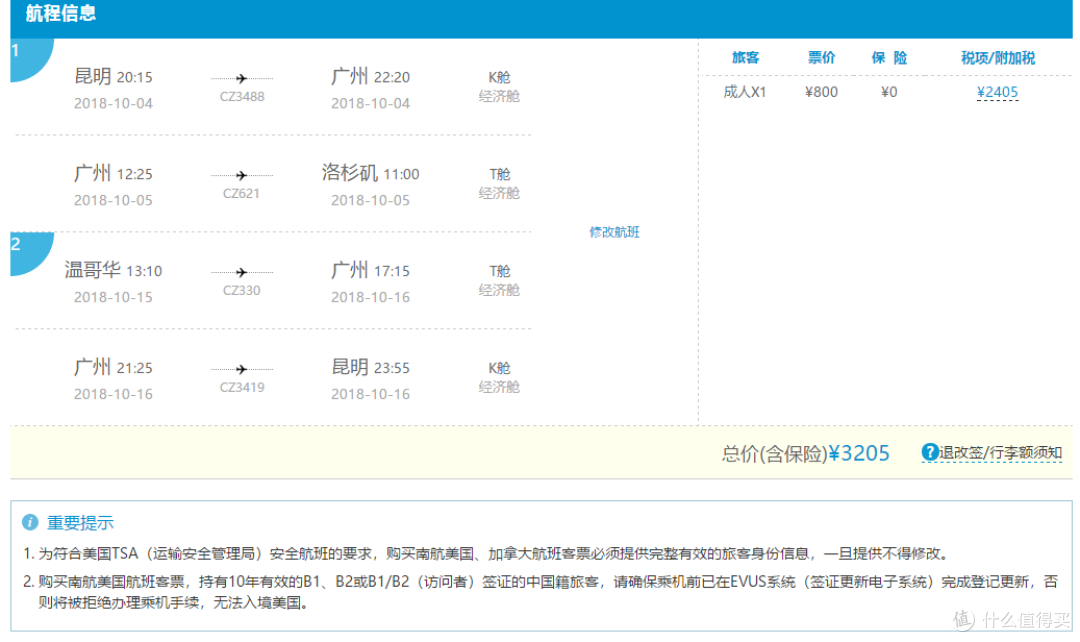Click the 旅客 column header
The width and height of the screenshot is (1080, 642).
(x=745, y=58)
